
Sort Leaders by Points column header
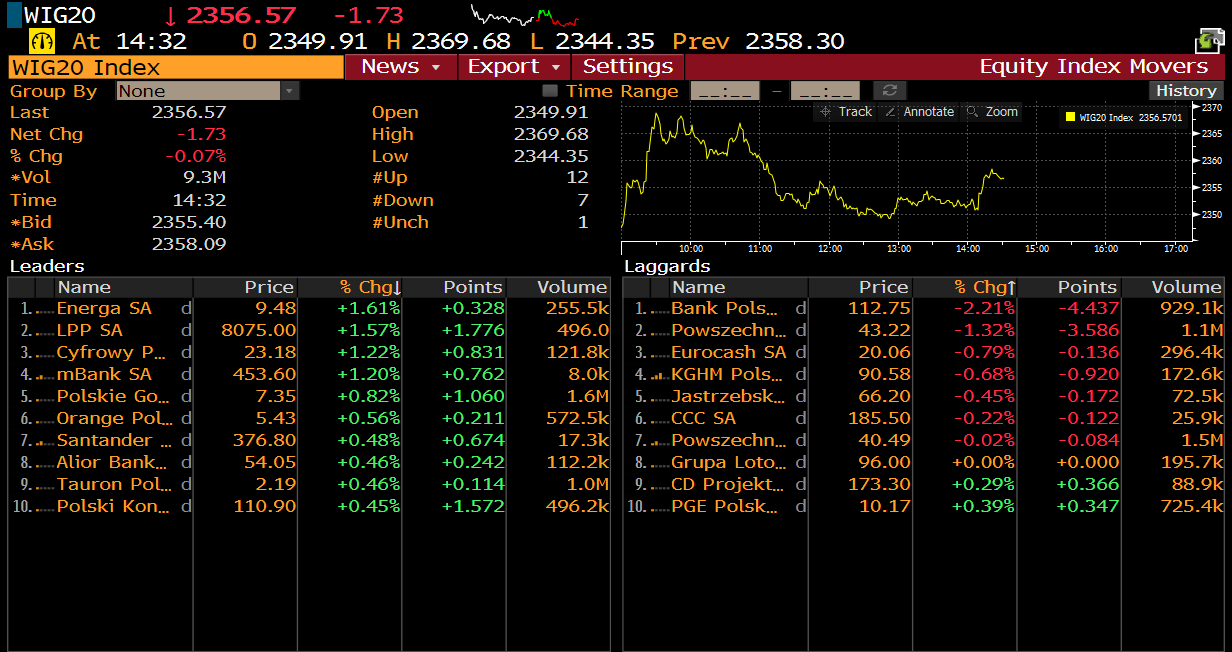(x=455, y=287)
